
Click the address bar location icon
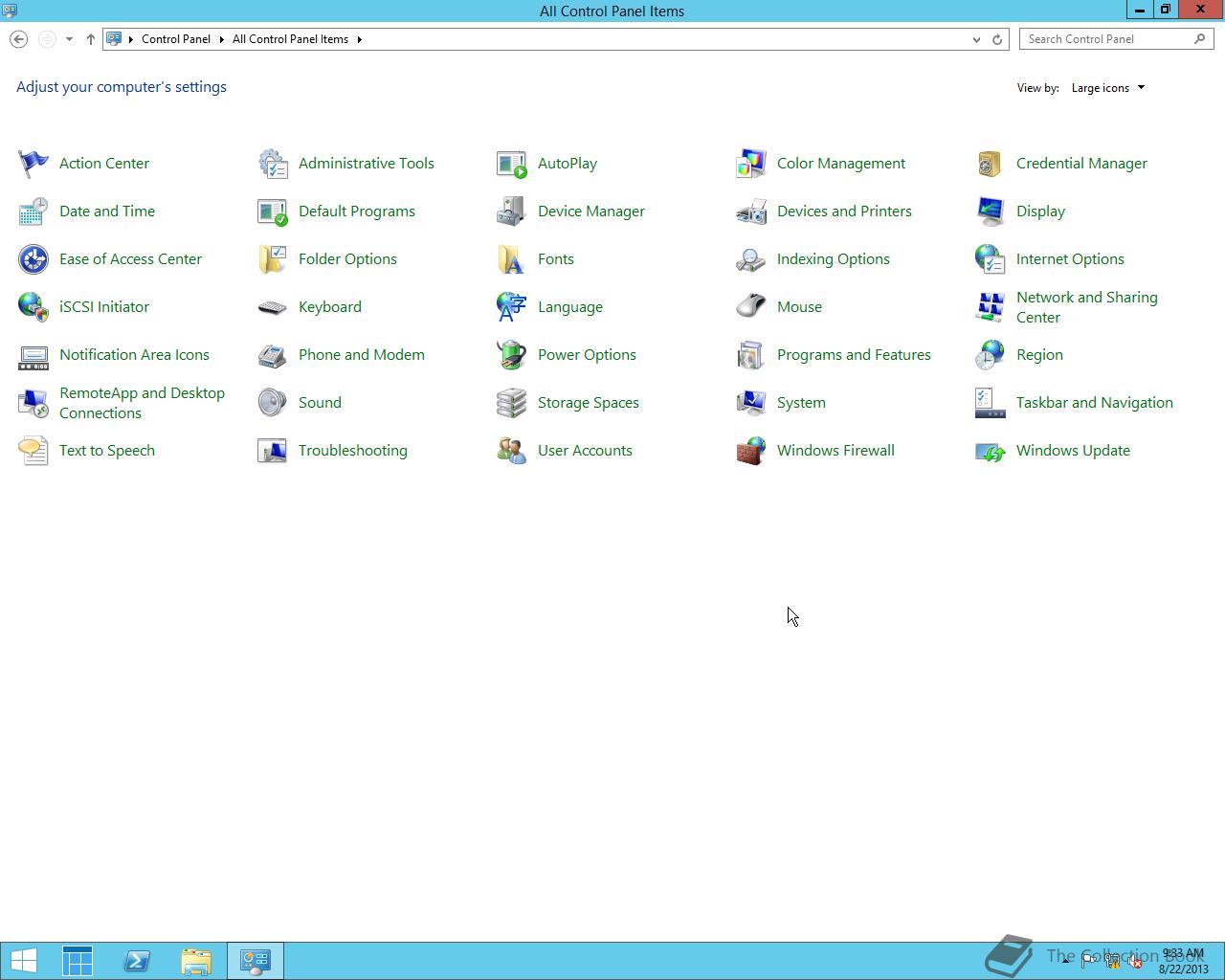[114, 39]
